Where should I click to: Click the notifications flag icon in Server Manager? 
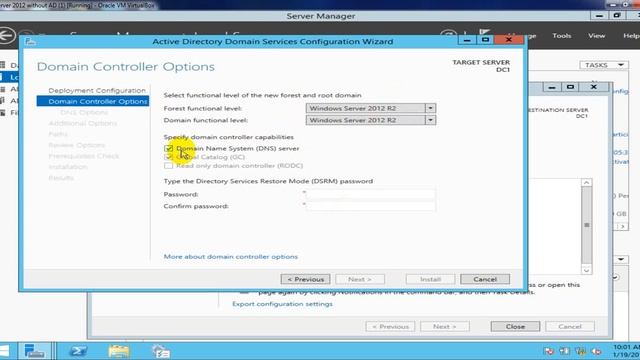484,33
